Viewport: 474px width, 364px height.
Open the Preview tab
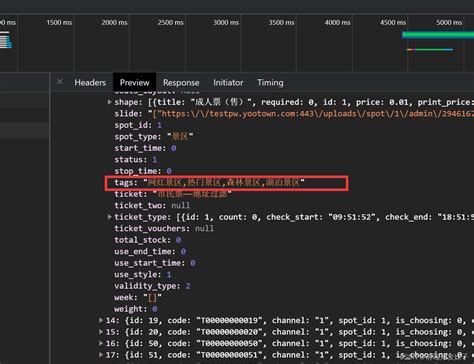(x=134, y=83)
